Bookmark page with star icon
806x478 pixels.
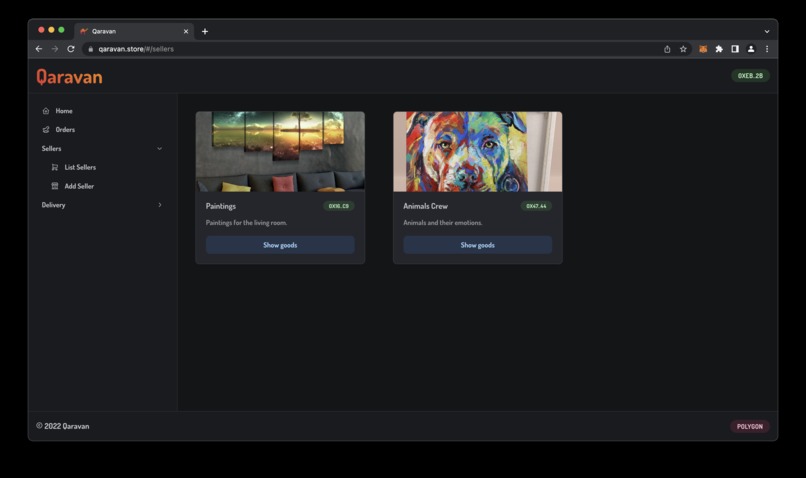(683, 49)
